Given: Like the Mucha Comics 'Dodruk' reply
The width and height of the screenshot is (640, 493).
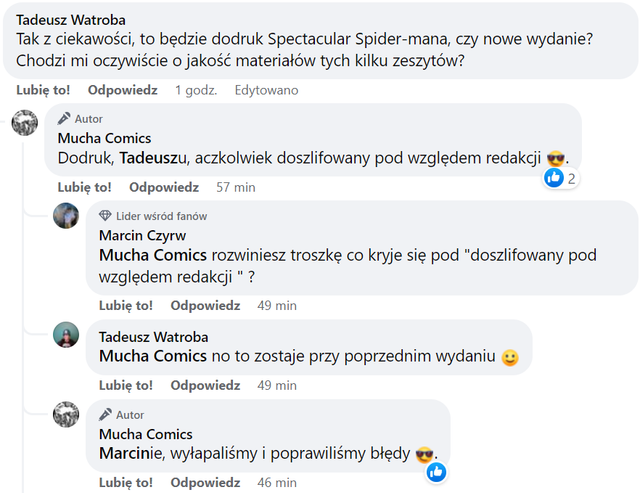Looking at the screenshot, I should 84,187.
